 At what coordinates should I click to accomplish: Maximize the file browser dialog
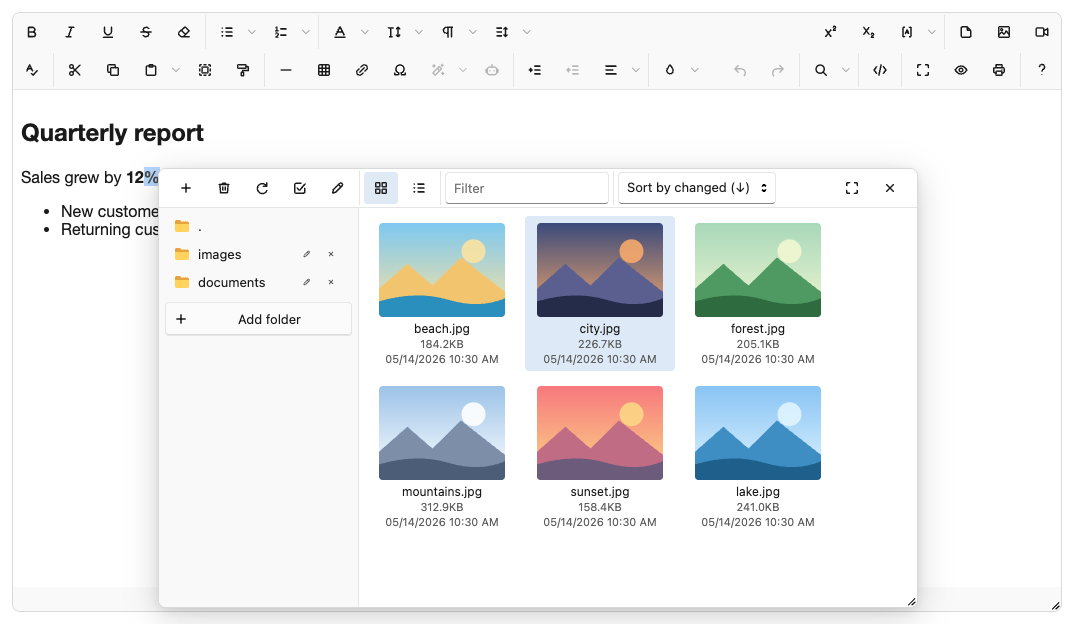(852, 188)
